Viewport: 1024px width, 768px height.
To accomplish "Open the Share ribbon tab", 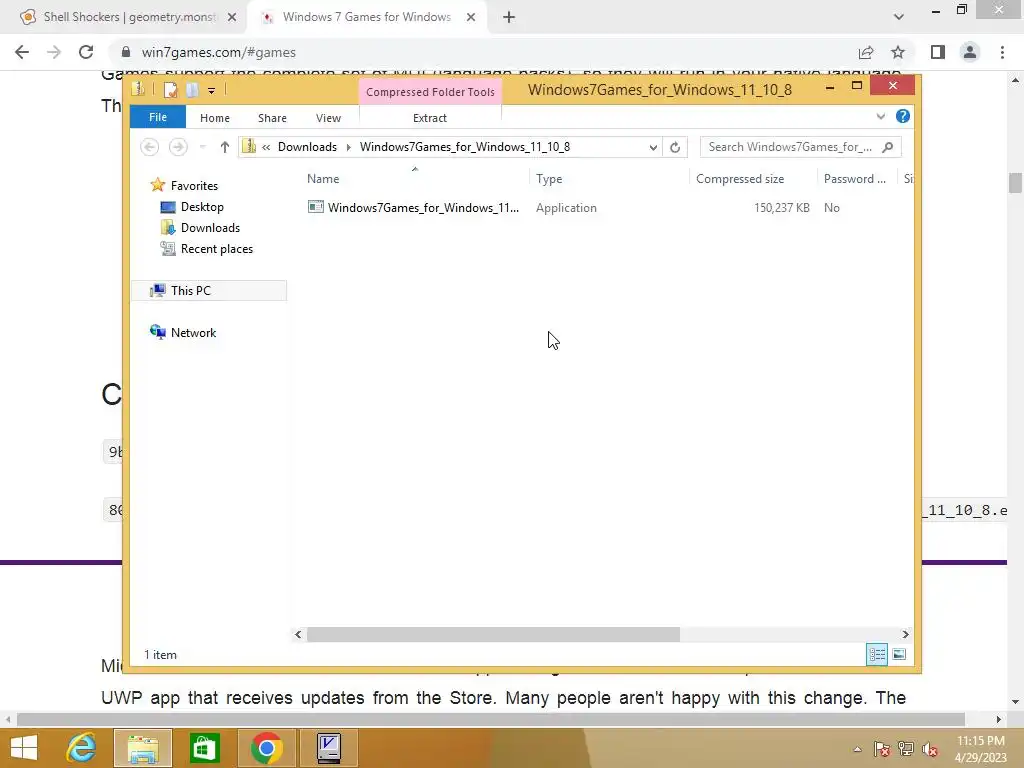I will [x=272, y=118].
